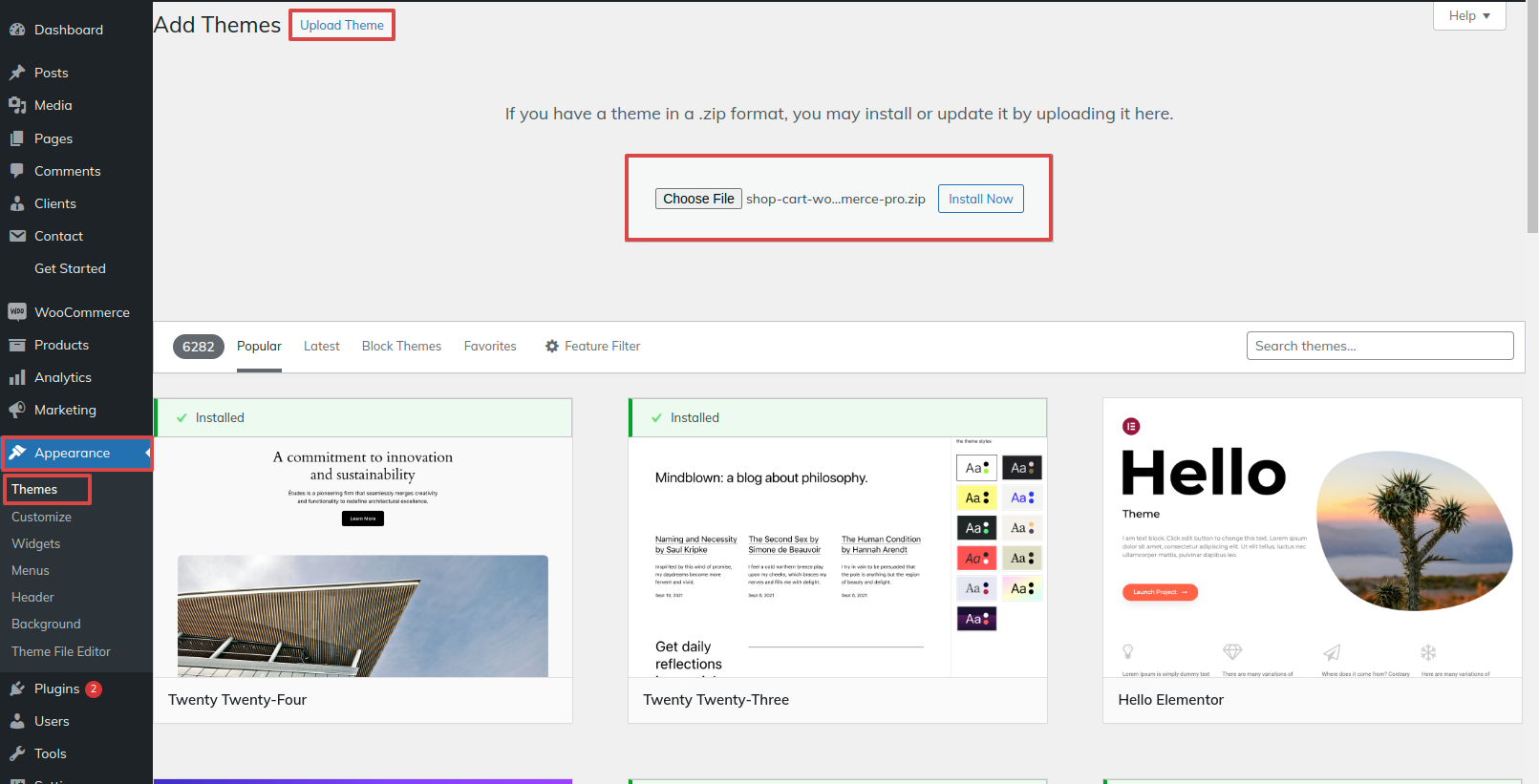Viewport: 1539px width, 784px height.
Task: Open the Dashboard icon in sidebar
Action: click(17, 30)
